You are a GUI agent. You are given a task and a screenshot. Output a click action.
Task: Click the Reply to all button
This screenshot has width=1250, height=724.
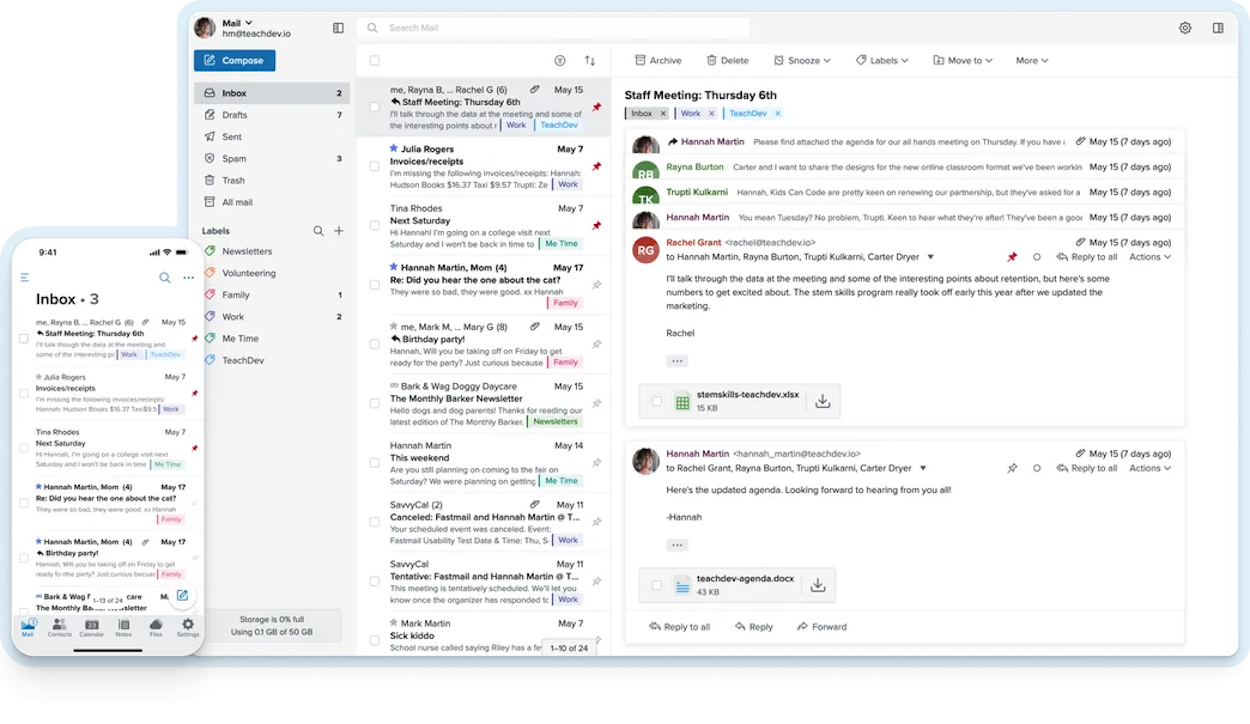click(679, 626)
